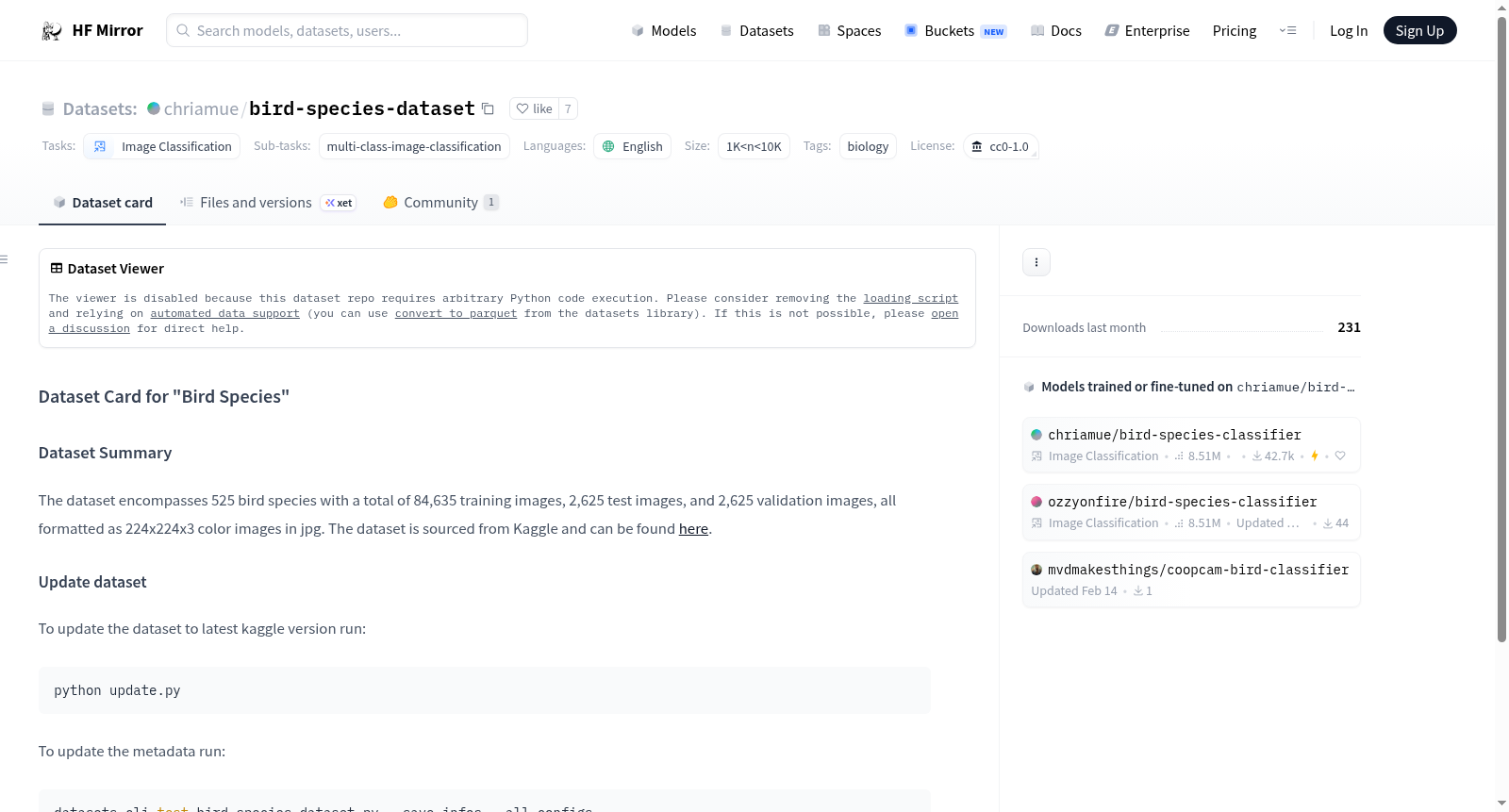Click the Dataset Summary heading
The width and height of the screenshot is (1509, 812).
(106, 453)
